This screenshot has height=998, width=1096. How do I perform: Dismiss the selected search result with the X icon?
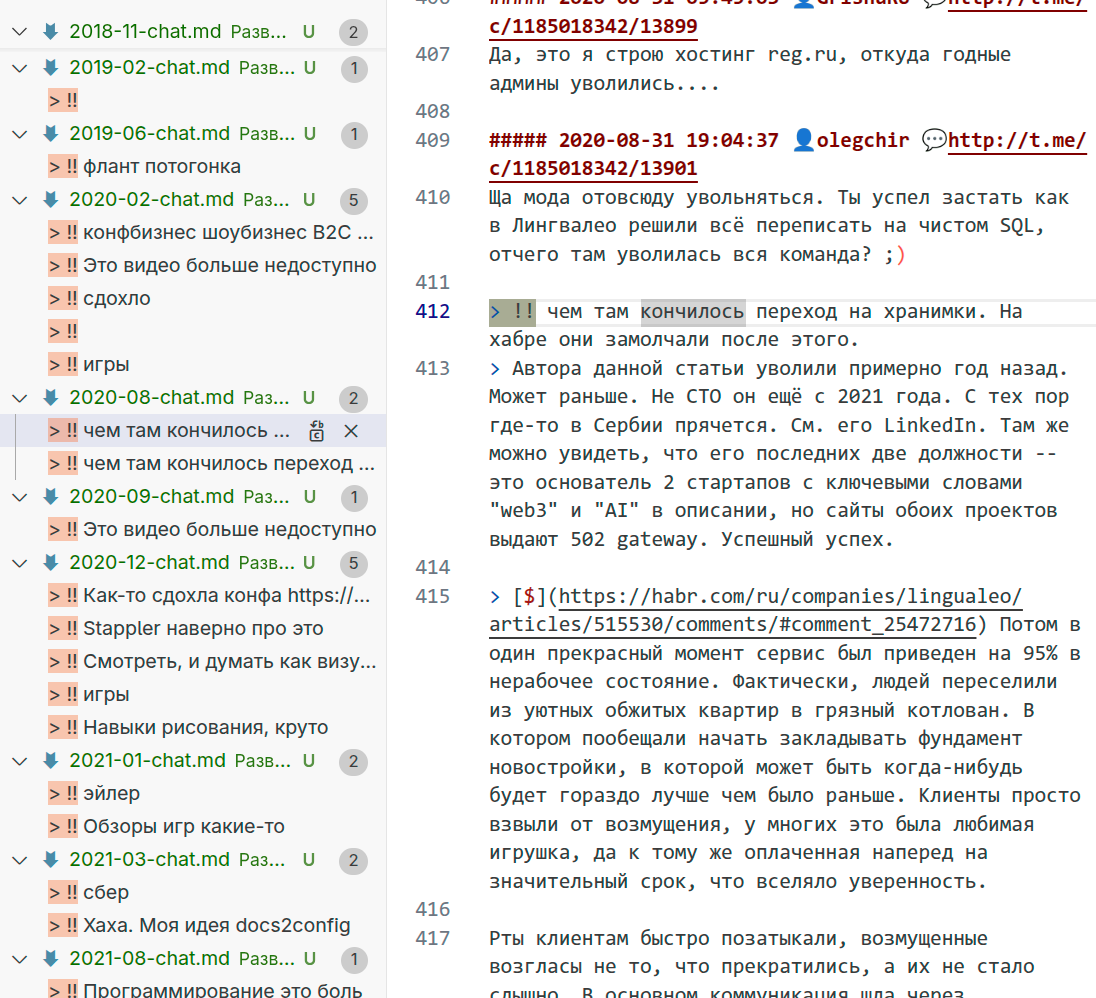pos(351,431)
